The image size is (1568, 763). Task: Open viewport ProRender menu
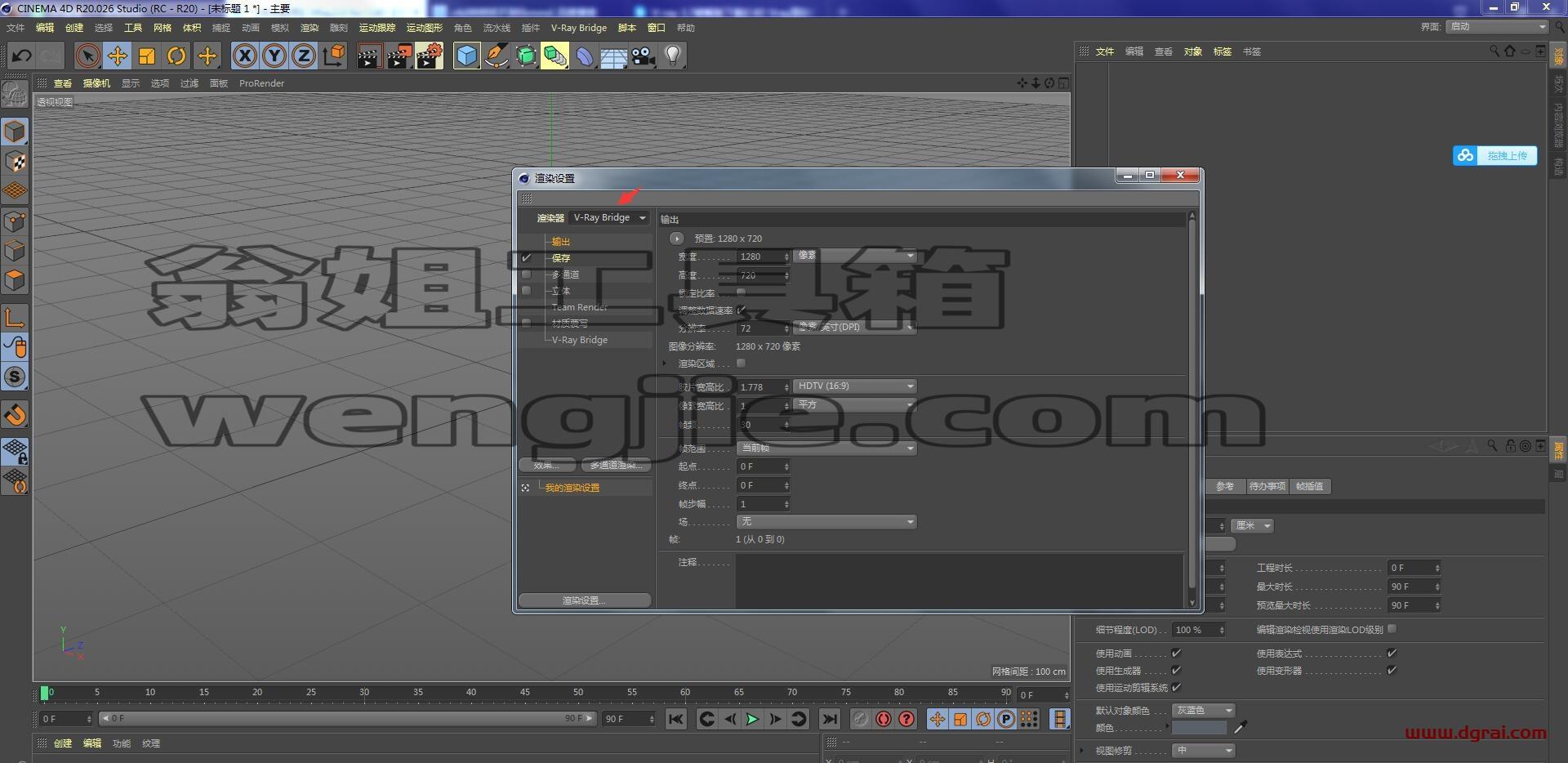coord(261,83)
